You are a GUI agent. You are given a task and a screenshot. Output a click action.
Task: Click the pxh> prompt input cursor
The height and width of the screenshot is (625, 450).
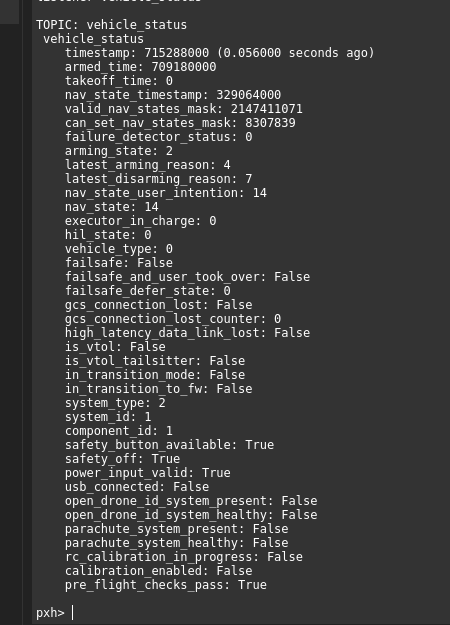(x=73, y=612)
